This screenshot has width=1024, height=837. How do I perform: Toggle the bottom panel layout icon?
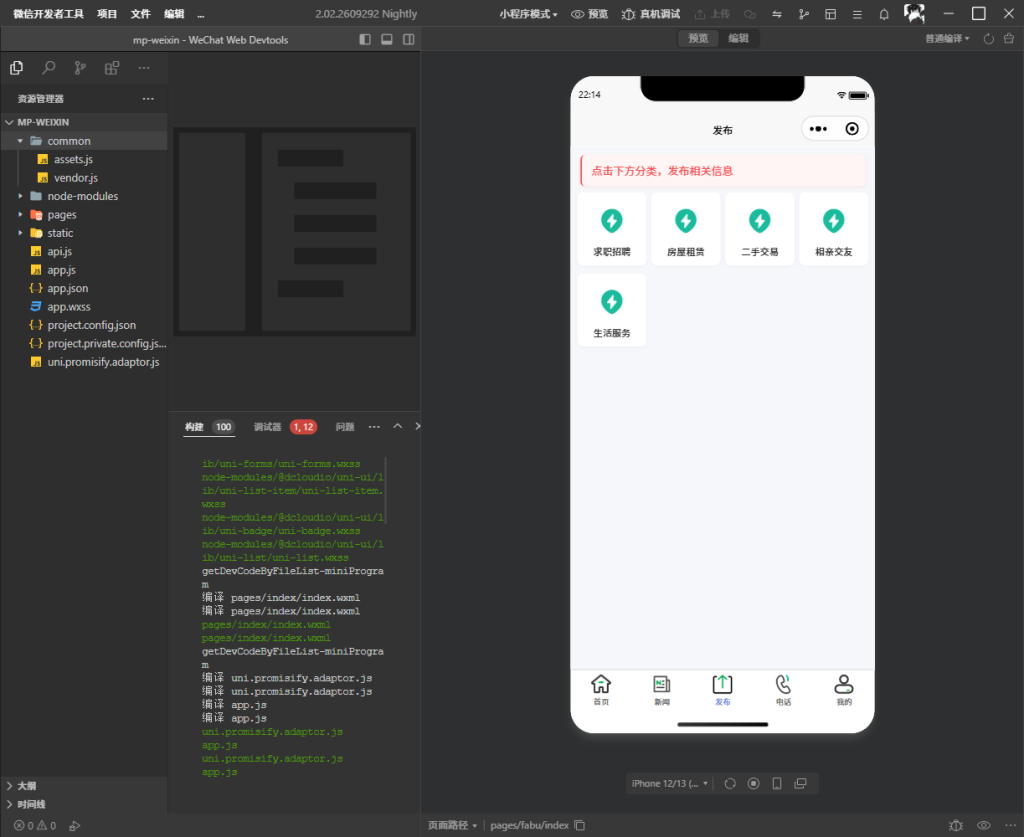[x=387, y=39]
